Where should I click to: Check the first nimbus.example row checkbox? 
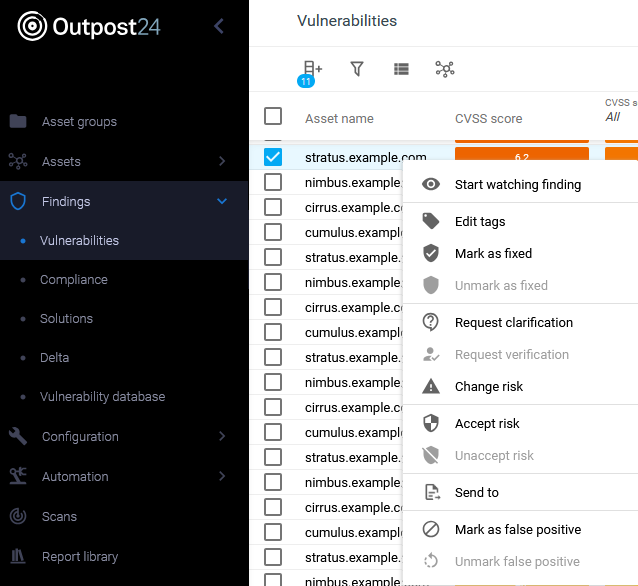273,182
